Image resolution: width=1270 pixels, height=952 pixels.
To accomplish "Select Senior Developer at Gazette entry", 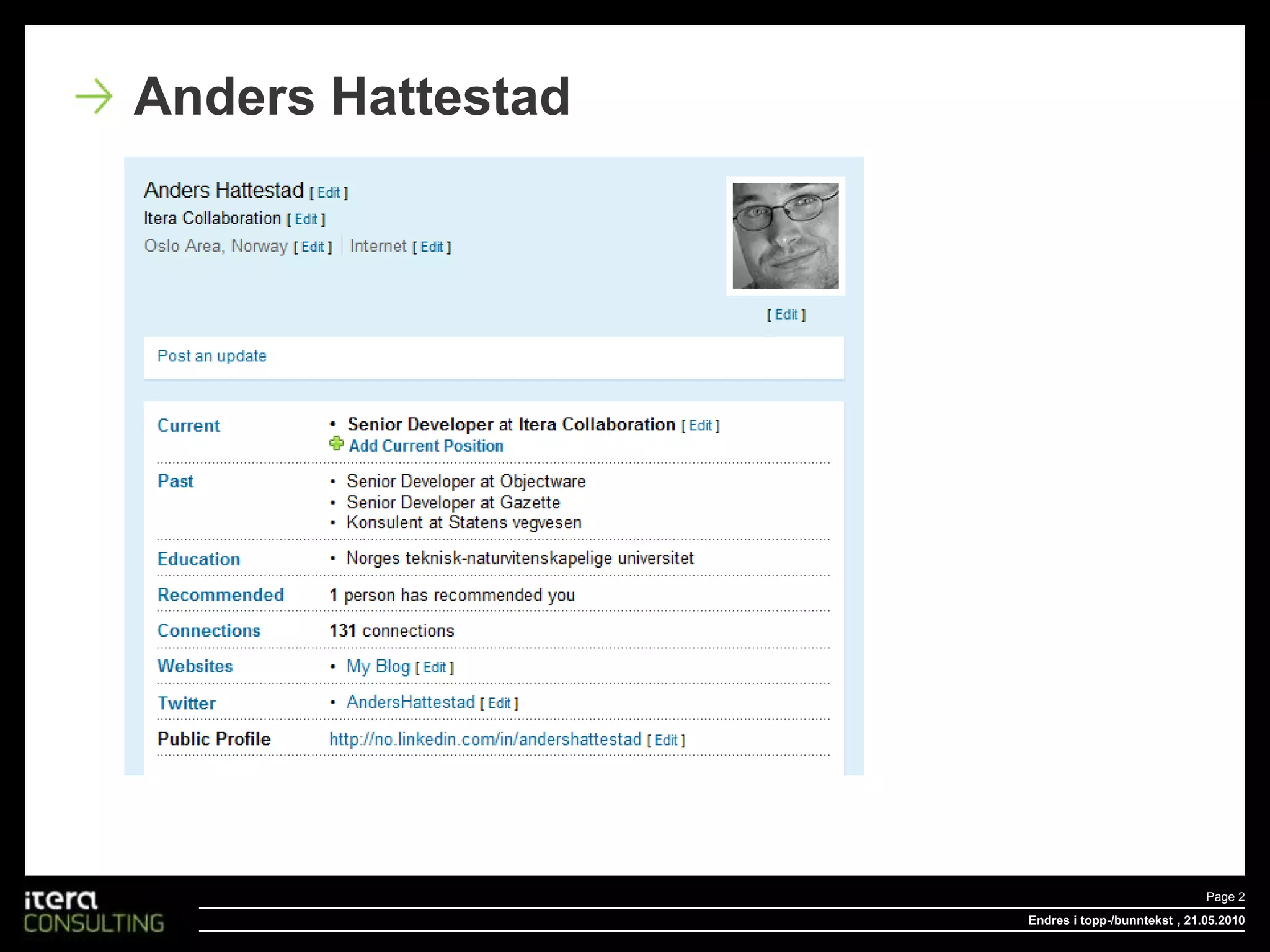I will coord(453,503).
